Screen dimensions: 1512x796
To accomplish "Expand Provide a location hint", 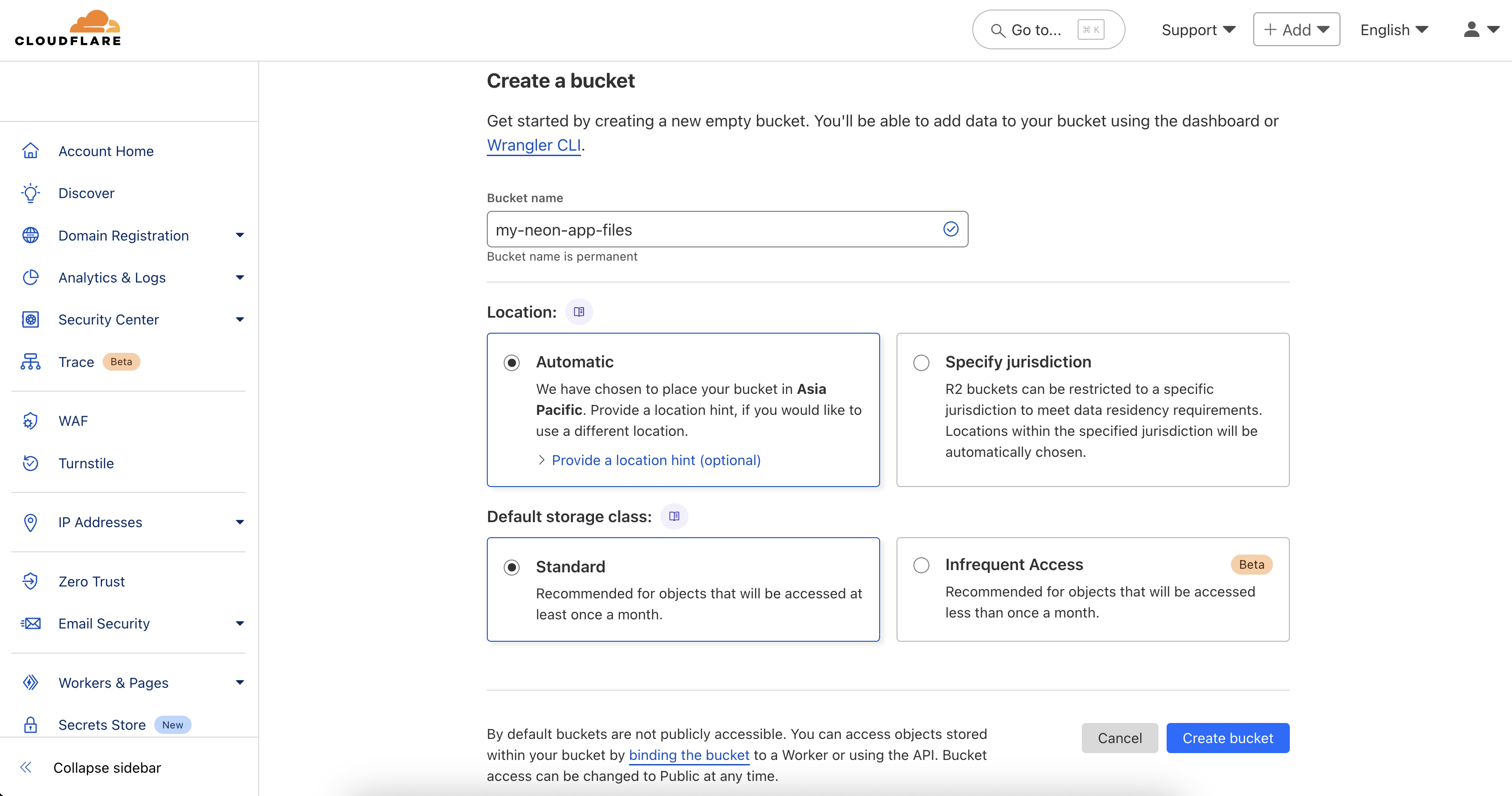I will pos(655,460).
